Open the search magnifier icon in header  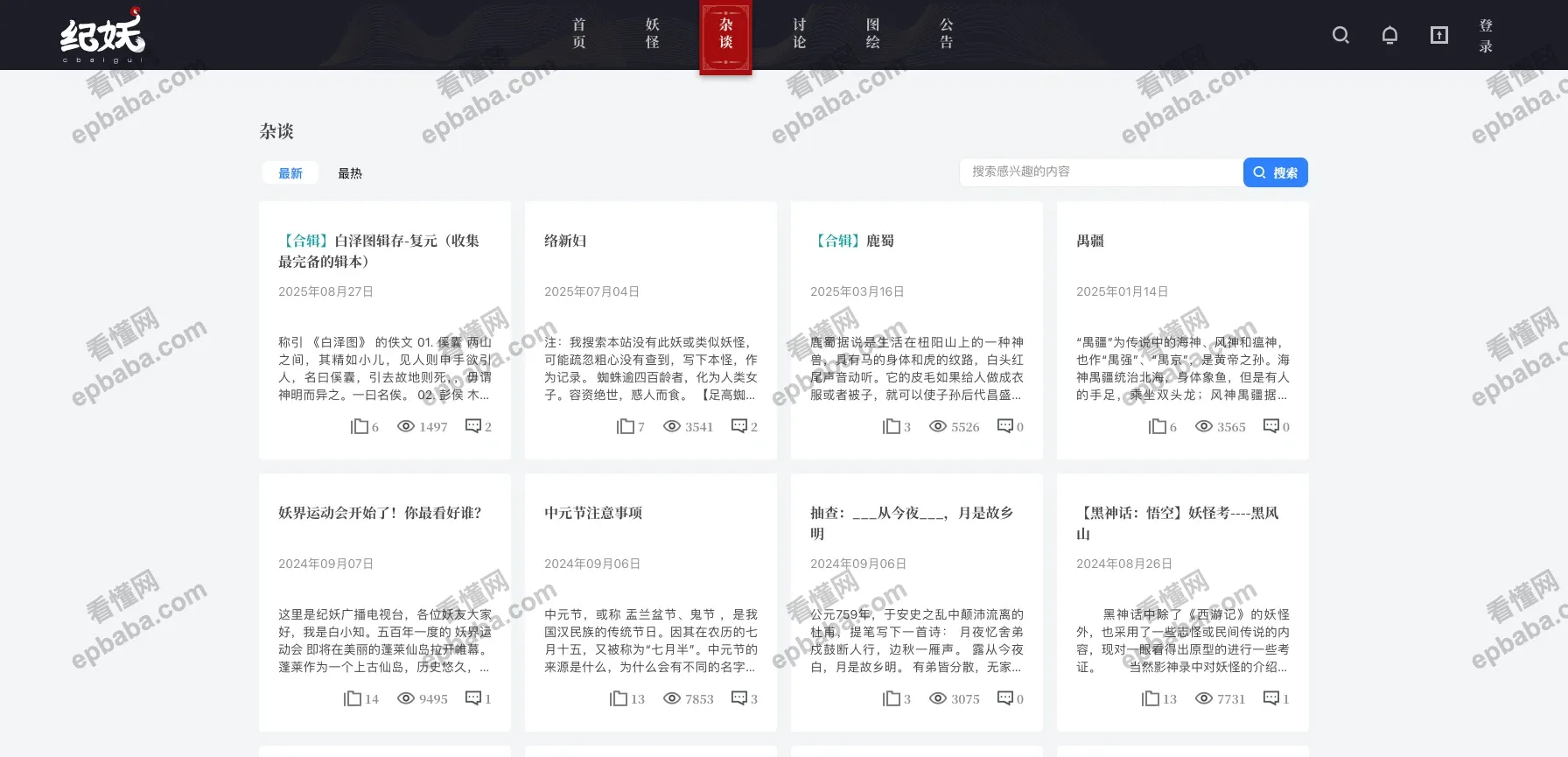tap(1340, 35)
